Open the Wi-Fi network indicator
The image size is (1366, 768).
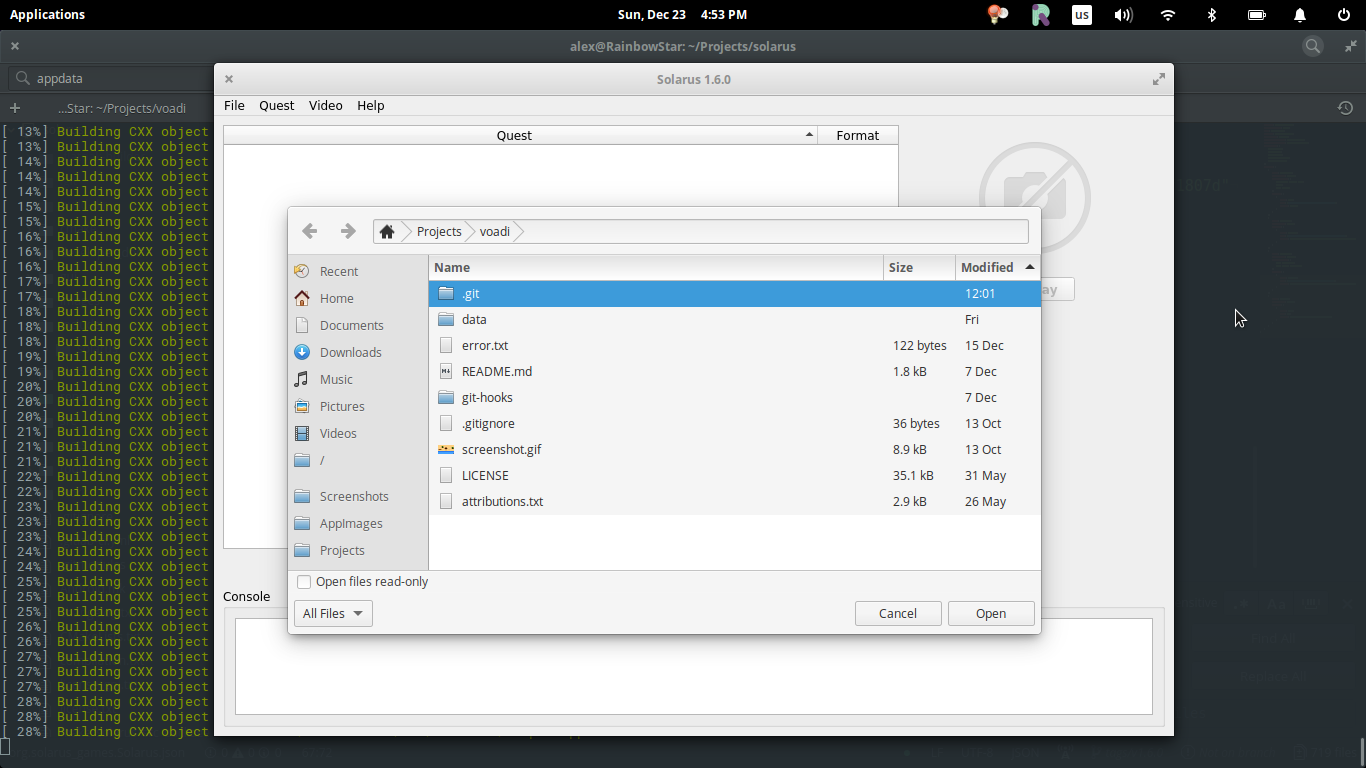[x=1168, y=15]
